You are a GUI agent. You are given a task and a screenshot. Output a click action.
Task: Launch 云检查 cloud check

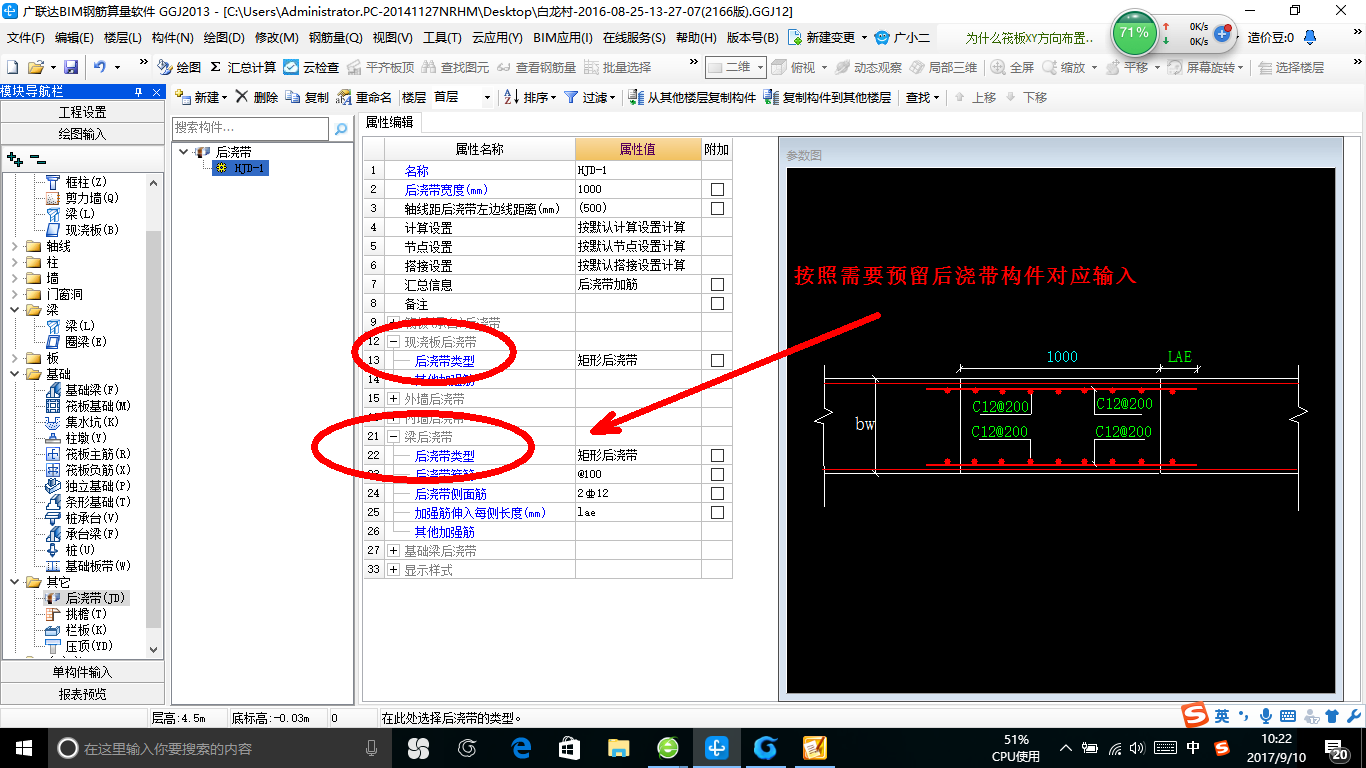coord(311,67)
